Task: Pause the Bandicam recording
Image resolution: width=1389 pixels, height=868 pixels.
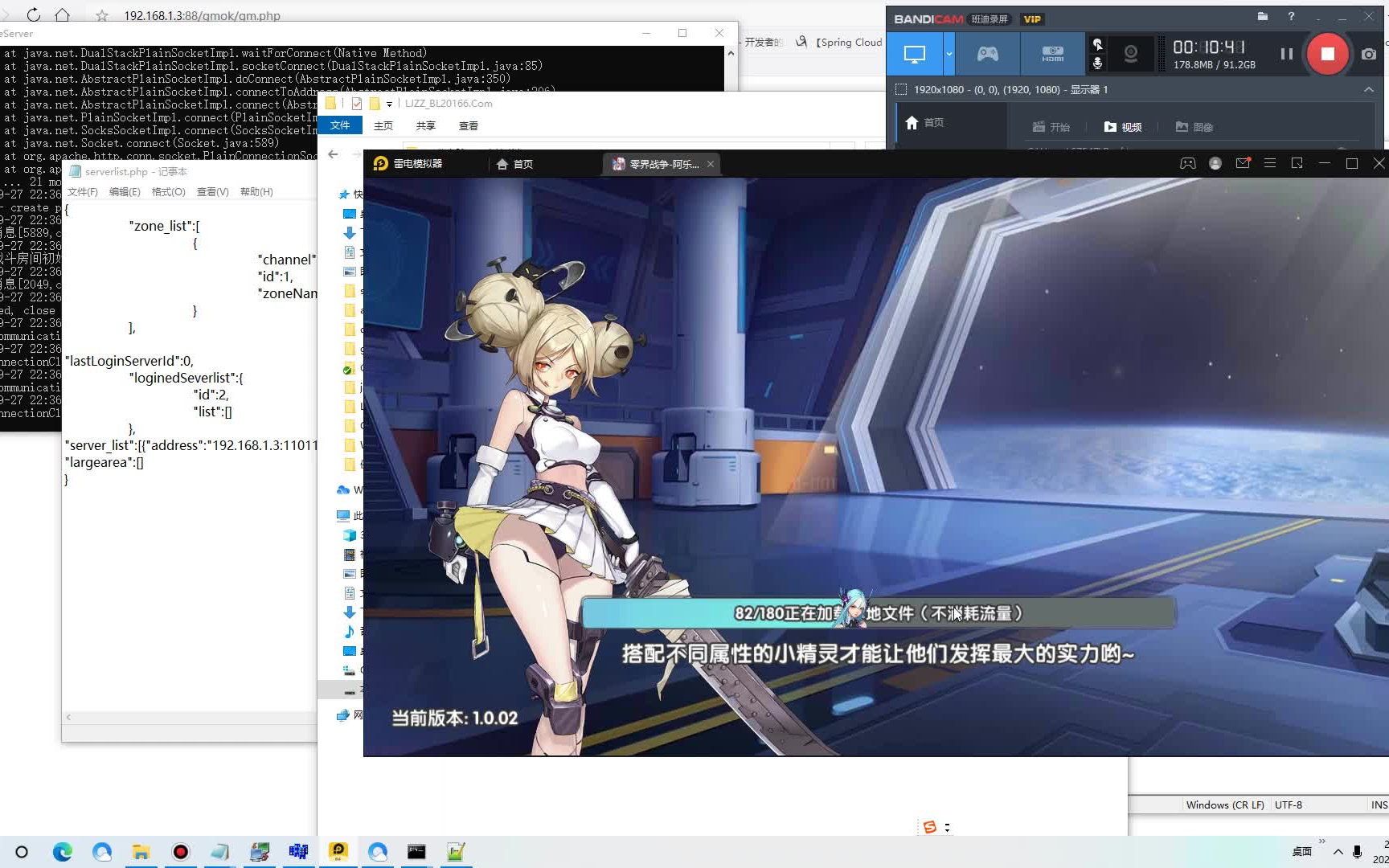Action: [1286, 54]
